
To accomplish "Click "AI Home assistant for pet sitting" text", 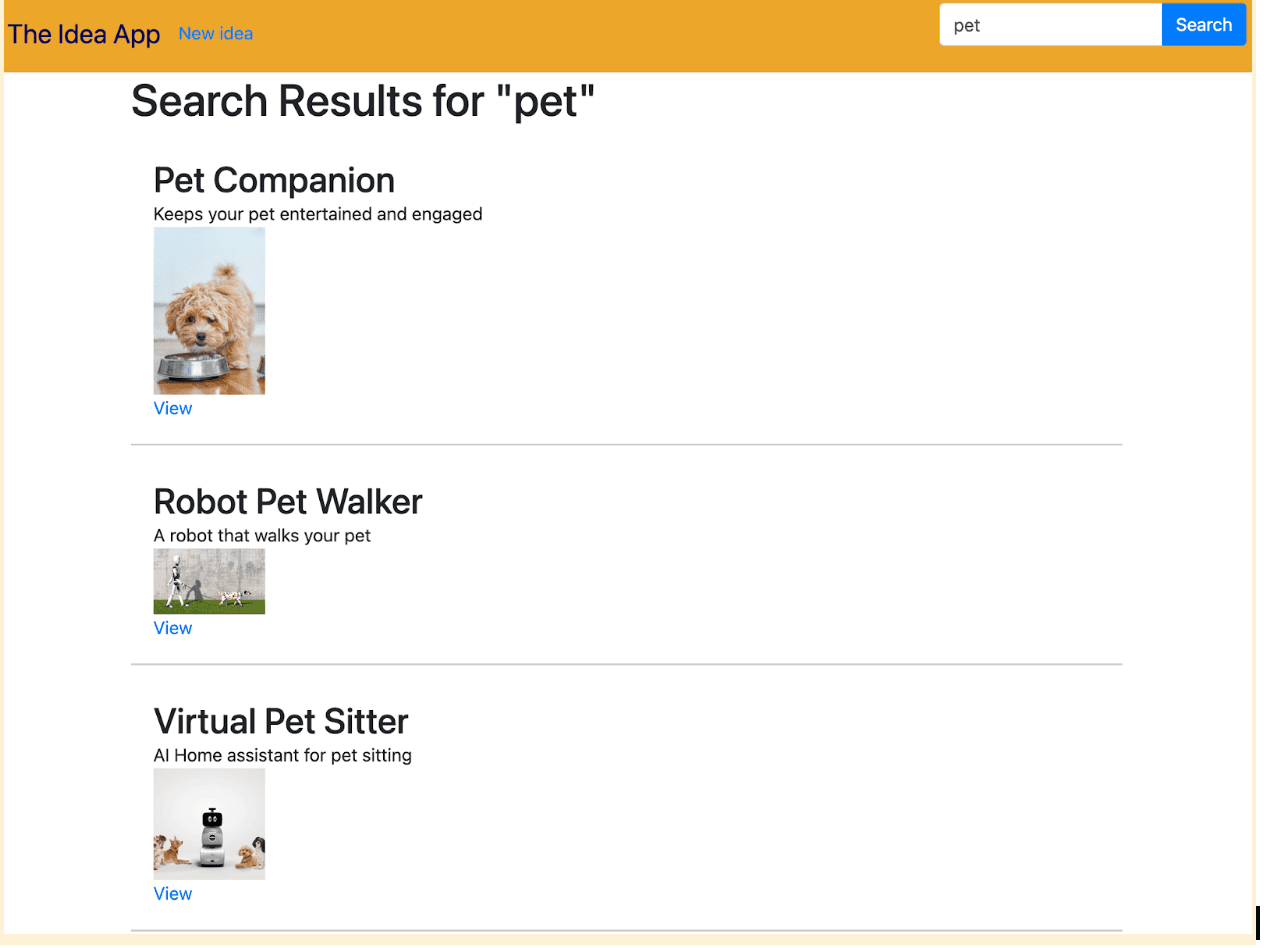I will pos(283,756).
